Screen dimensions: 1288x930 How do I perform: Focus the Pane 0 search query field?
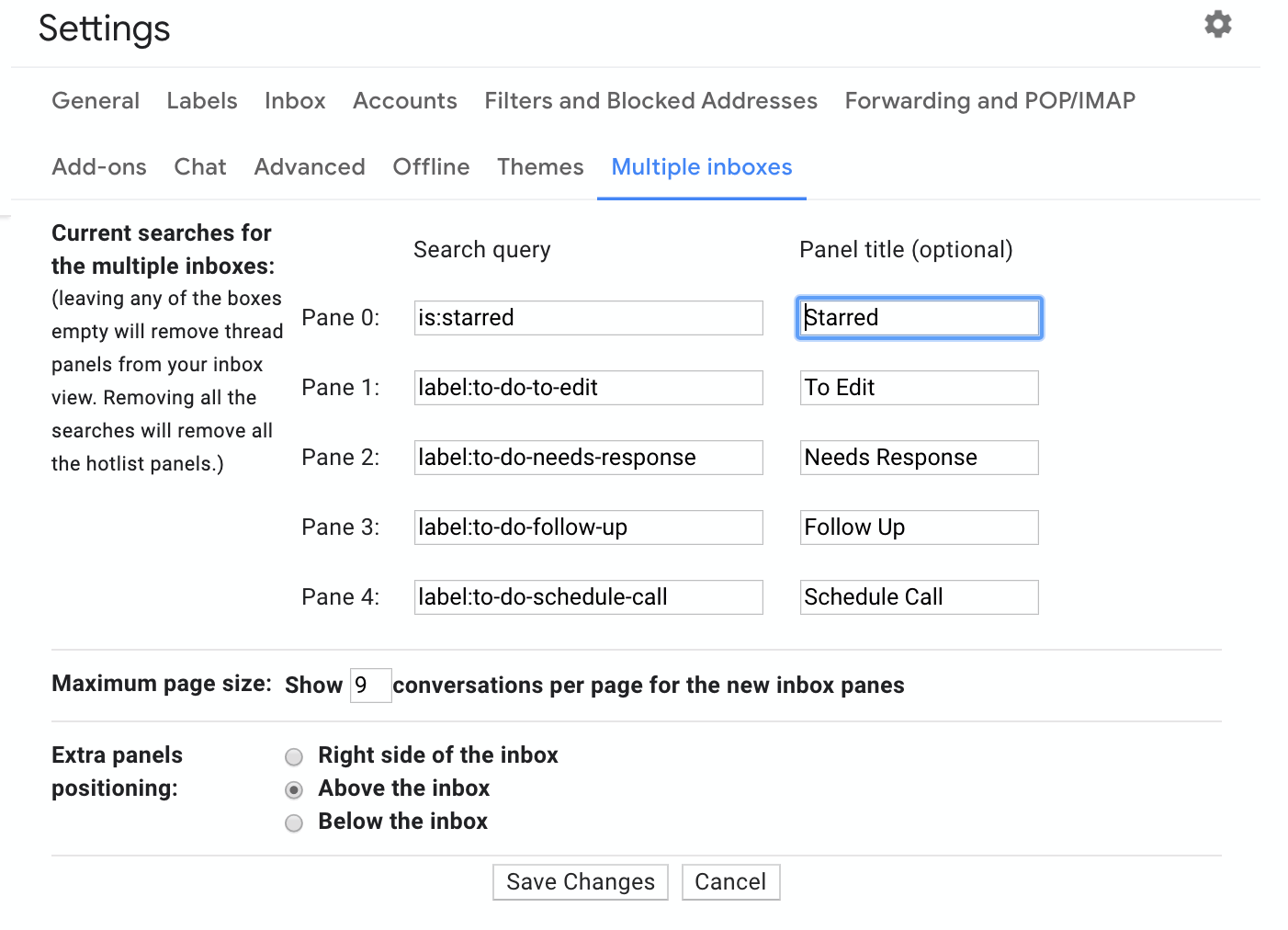coord(589,318)
